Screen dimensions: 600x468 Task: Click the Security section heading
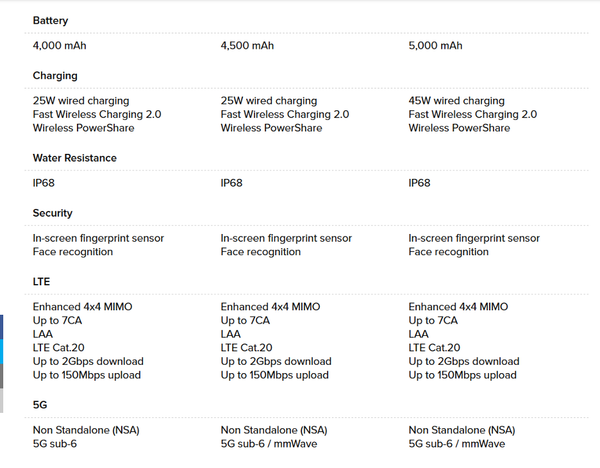coord(52,213)
